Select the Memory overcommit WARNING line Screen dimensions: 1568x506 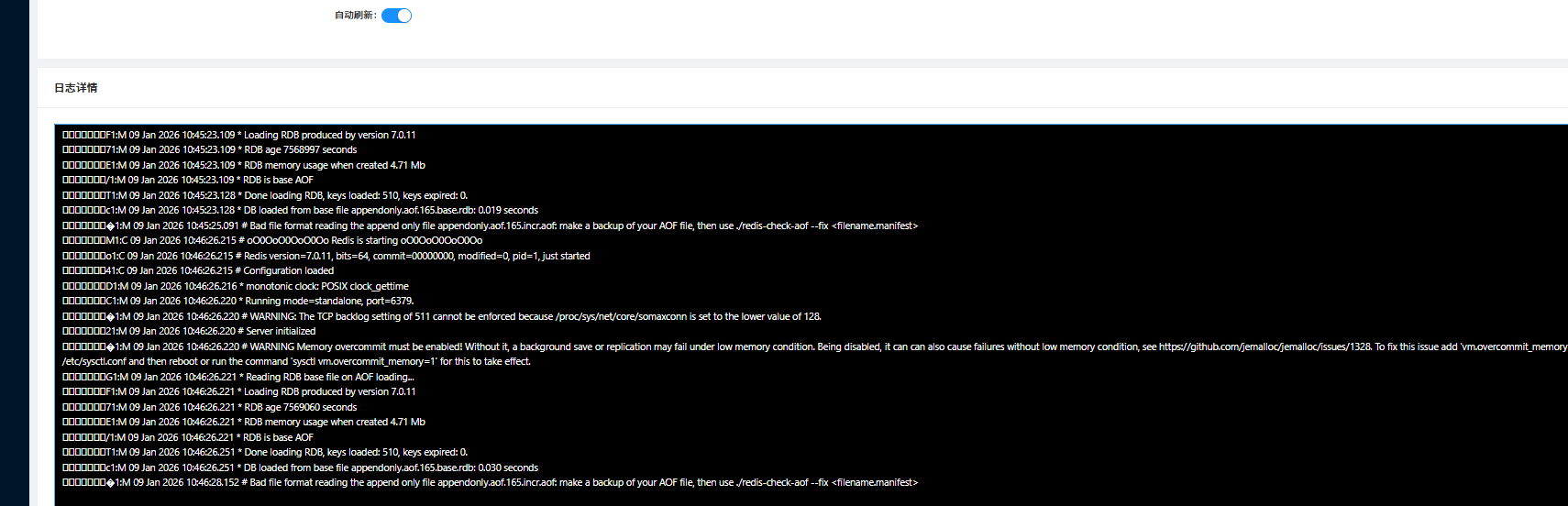[x=642, y=346]
